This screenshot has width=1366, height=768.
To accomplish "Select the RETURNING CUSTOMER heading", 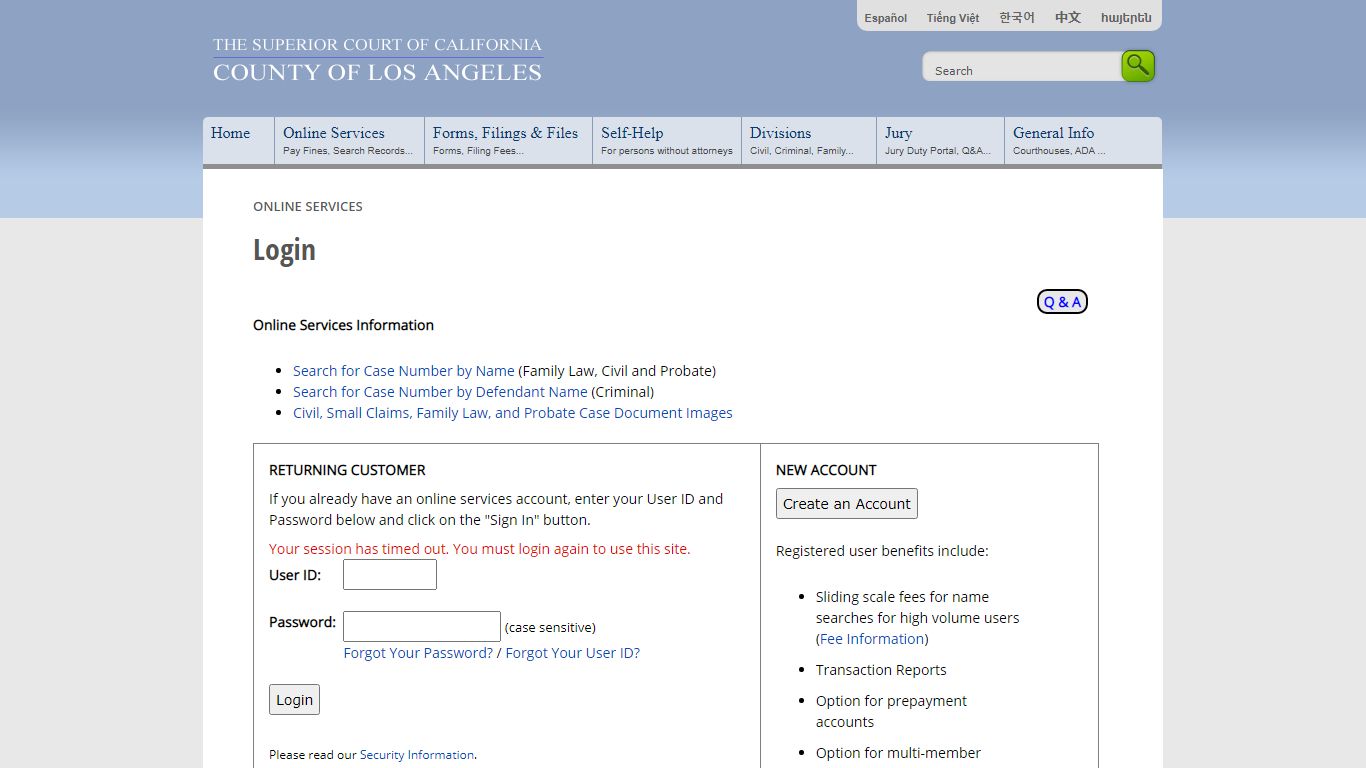I will 347,470.
